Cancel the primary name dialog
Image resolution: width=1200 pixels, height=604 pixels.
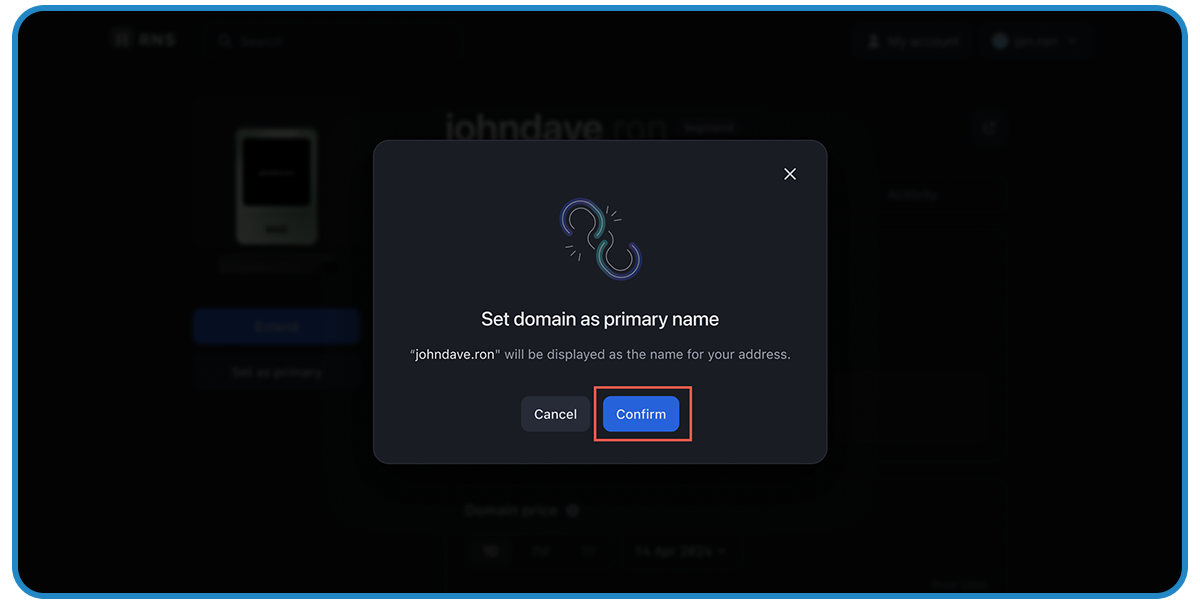coord(555,414)
